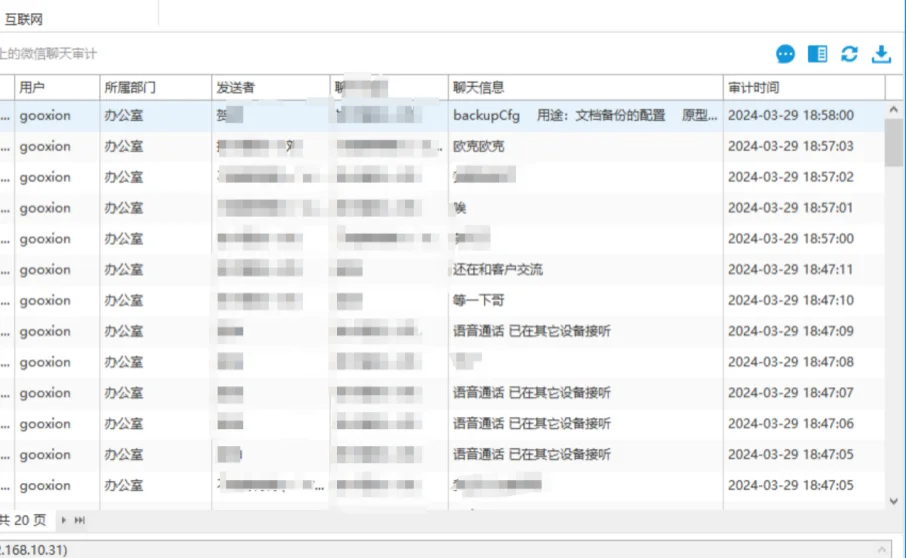This screenshot has width=912, height=558.
Task: Click audit time 2024-03-29 18:47:10
Action: (790, 300)
